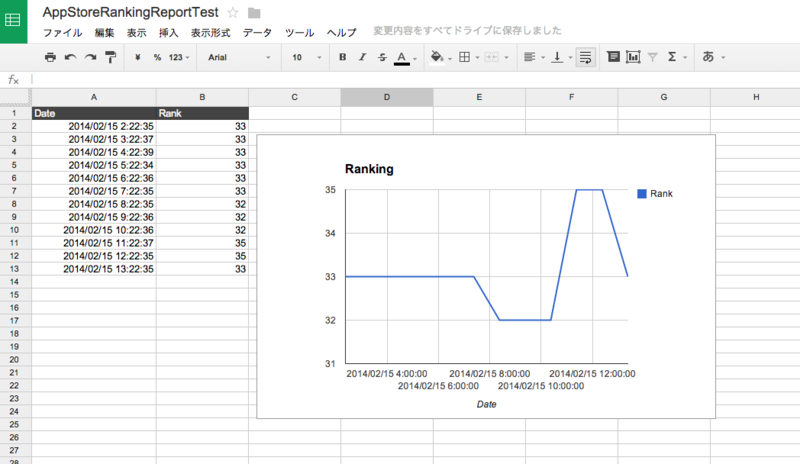Click the Google Sheets home icon
This screenshot has height=464, width=800.
pyautogui.click(x=13, y=21)
